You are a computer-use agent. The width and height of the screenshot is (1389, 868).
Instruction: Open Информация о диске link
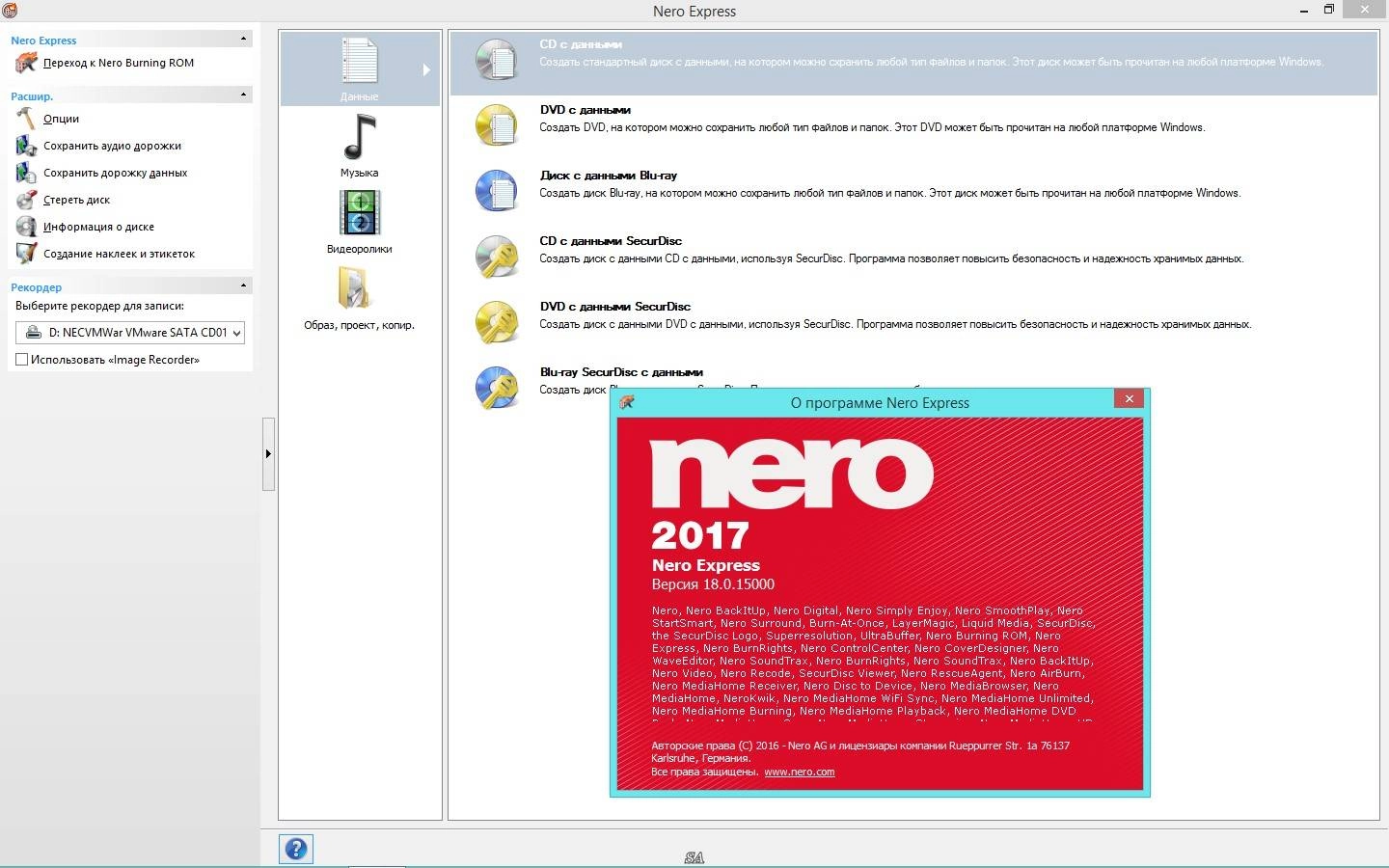click(x=98, y=227)
